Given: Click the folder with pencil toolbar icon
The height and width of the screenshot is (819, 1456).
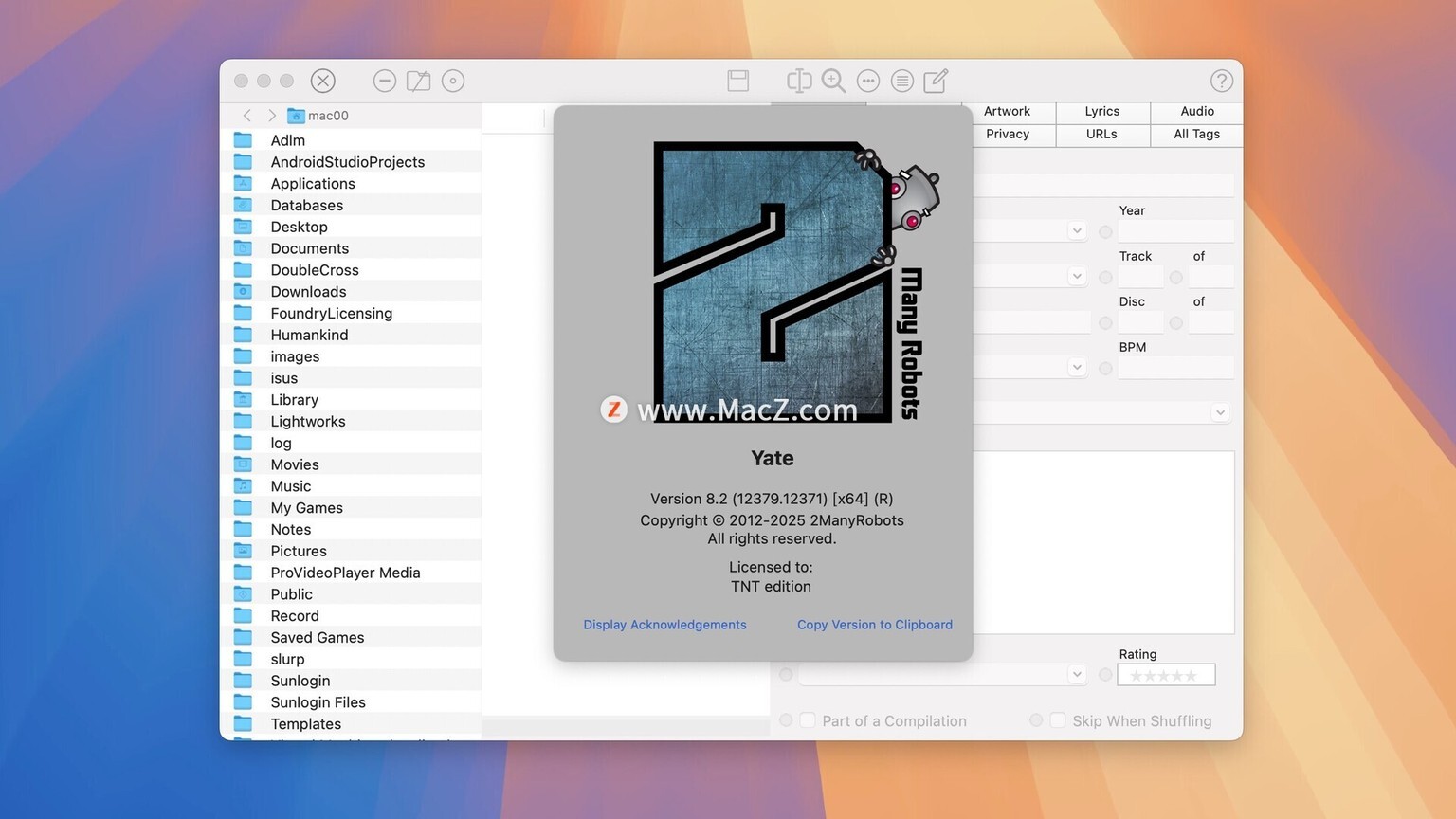Looking at the screenshot, I should [418, 82].
